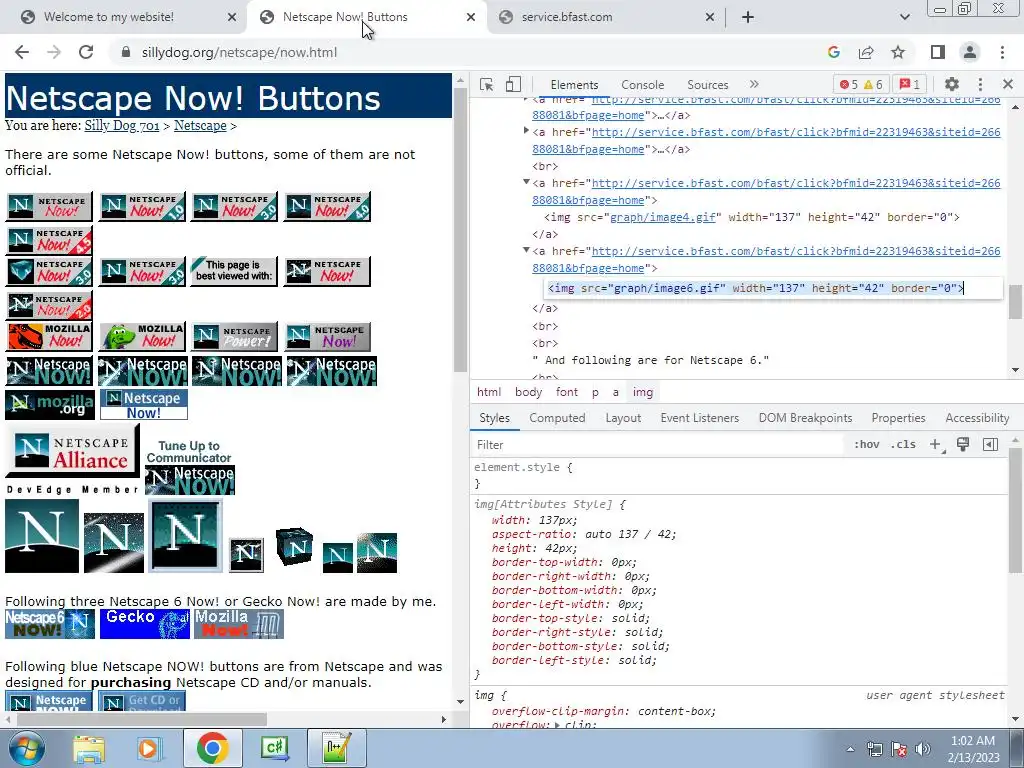Viewport: 1024px width, 768px height.
Task: Open the graph/image4.gif source link
Action: pyautogui.click(x=662, y=217)
